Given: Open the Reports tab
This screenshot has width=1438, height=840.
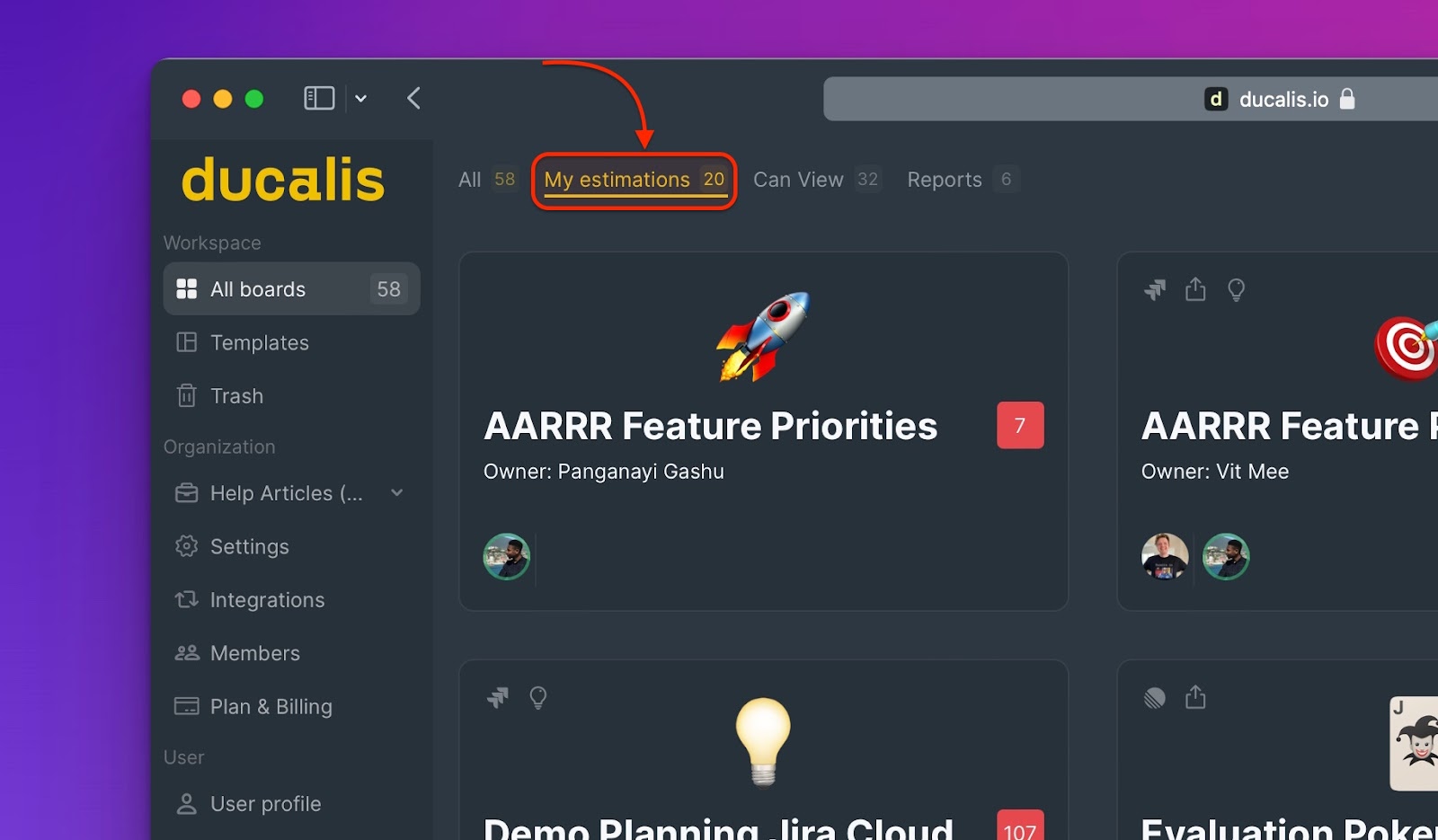Looking at the screenshot, I should 944,180.
